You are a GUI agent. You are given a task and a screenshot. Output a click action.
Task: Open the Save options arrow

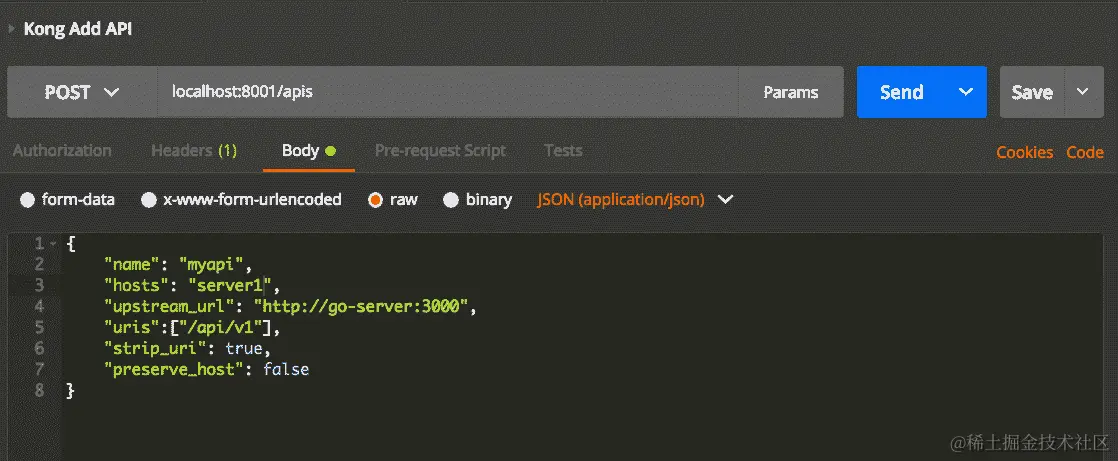(1083, 92)
